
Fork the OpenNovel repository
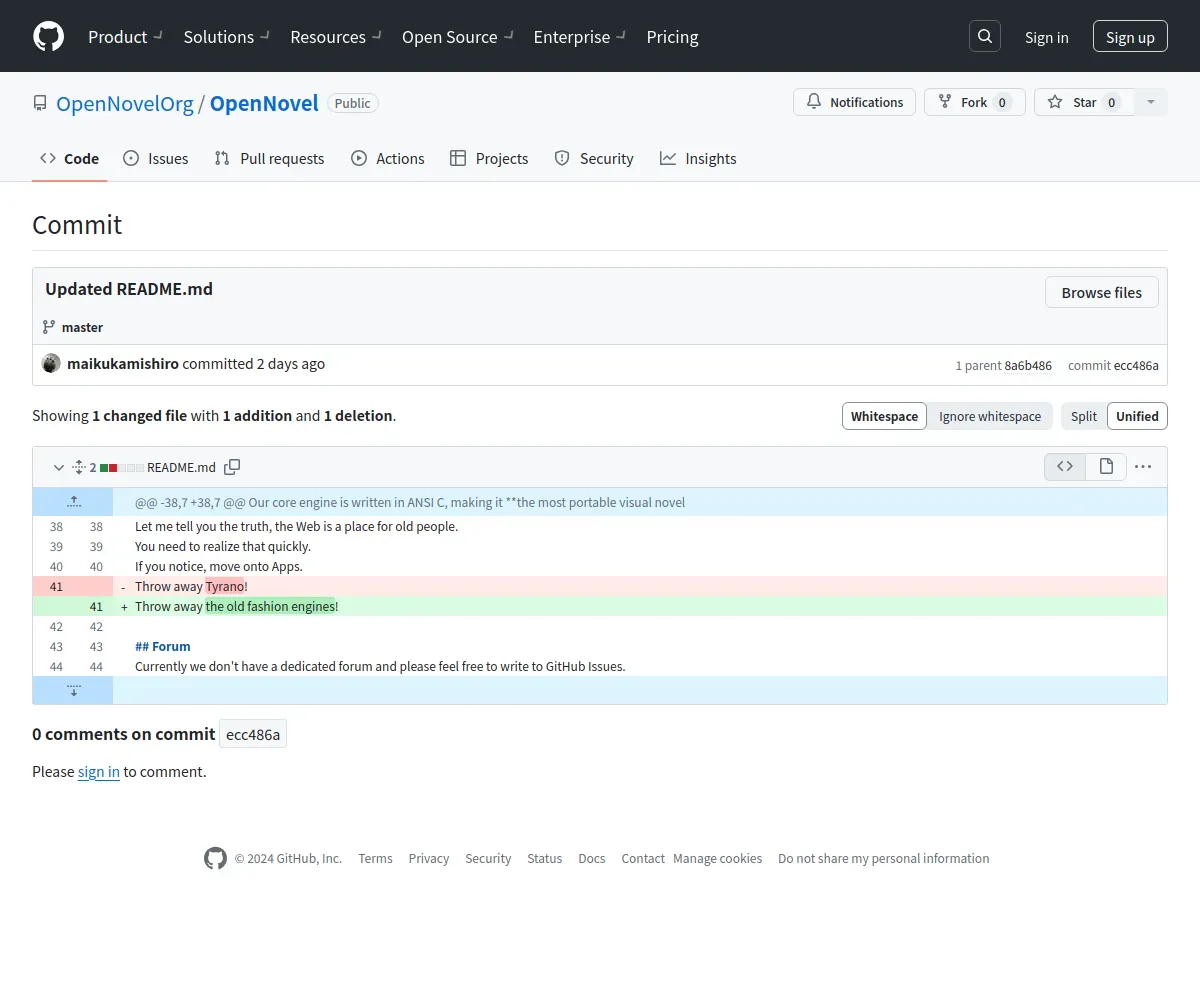tap(974, 102)
